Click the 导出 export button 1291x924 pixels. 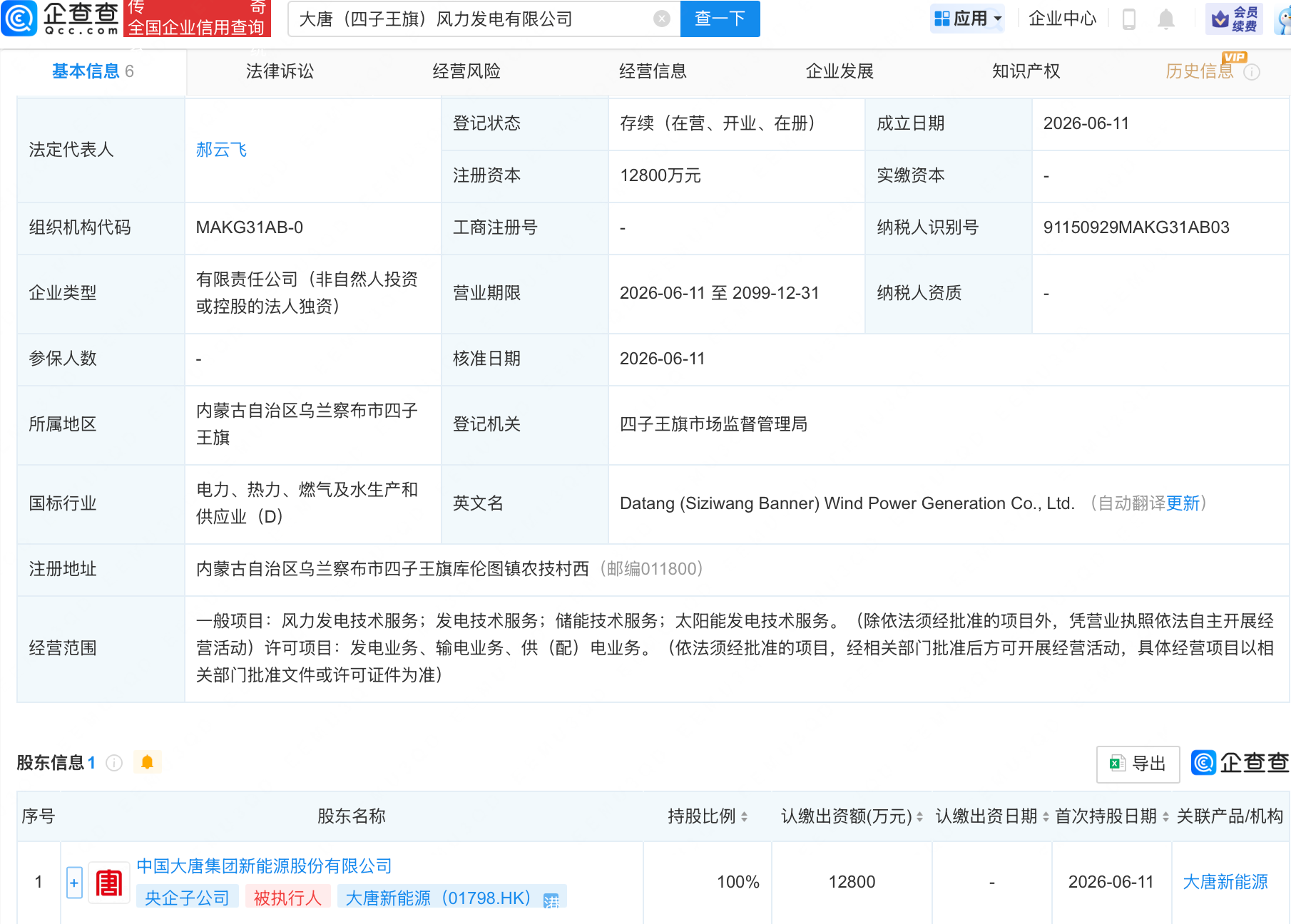pos(1138,764)
